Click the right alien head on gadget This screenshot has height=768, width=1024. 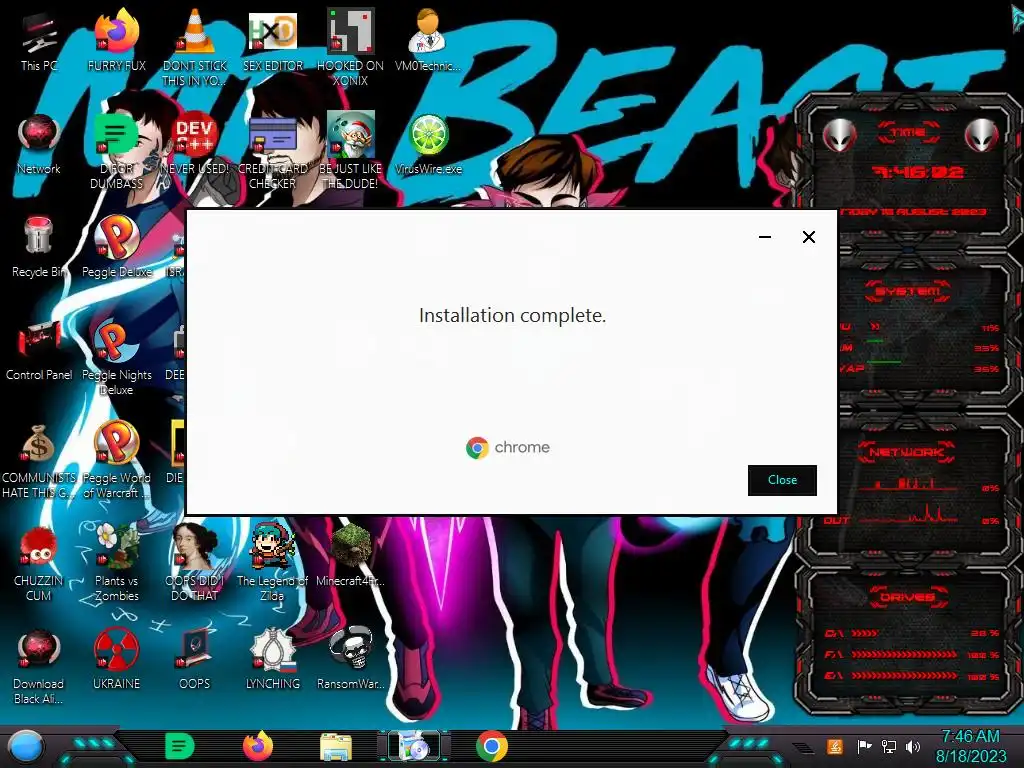[982, 136]
